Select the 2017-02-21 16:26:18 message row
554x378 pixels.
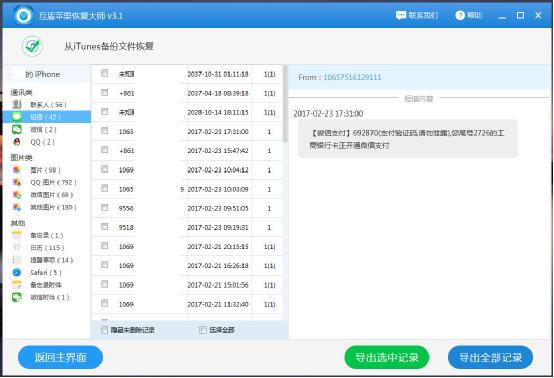188,266
